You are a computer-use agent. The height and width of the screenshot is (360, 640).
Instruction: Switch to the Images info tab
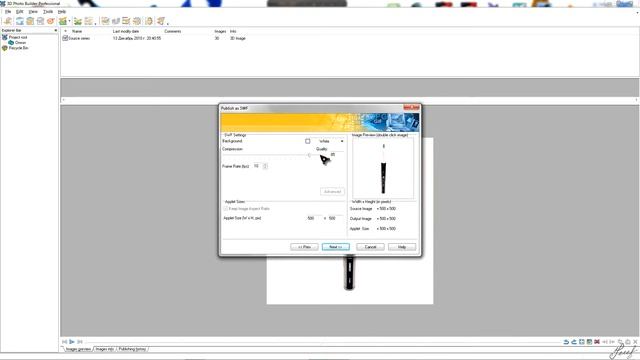[x=104, y=349]
